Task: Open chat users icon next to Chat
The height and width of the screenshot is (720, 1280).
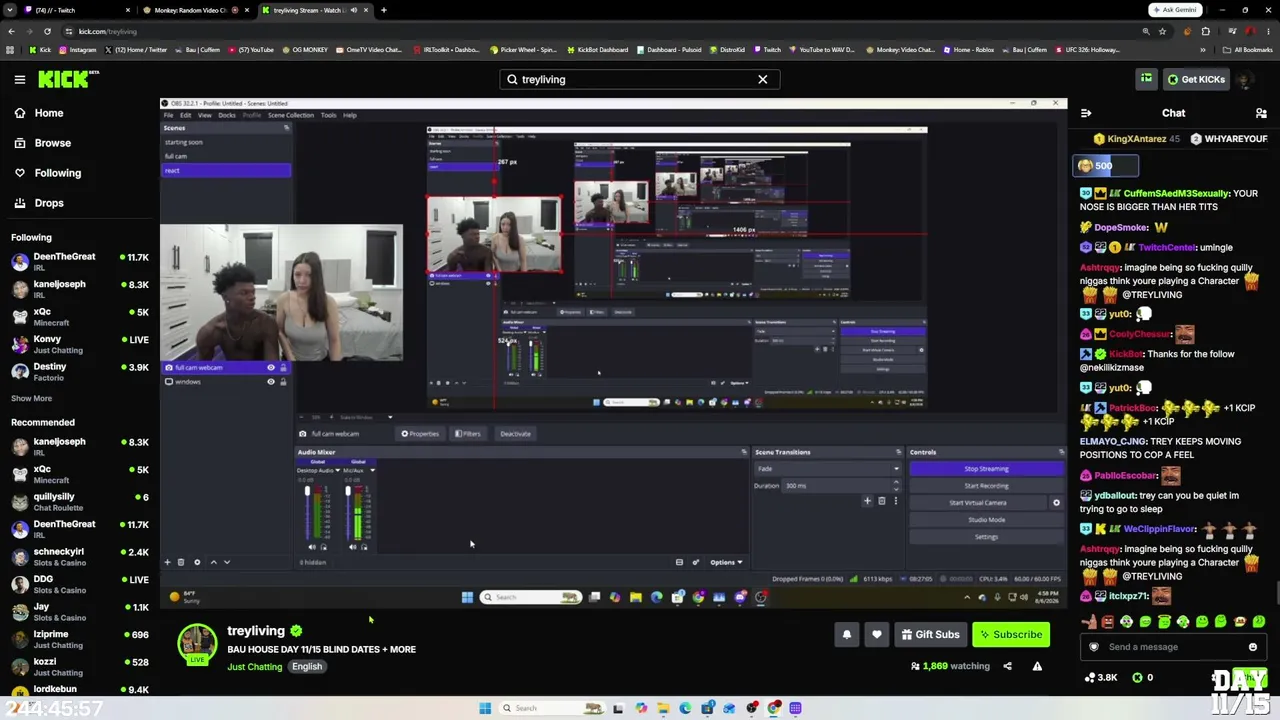Action: pyautogui.click(x=1261, y=113)
